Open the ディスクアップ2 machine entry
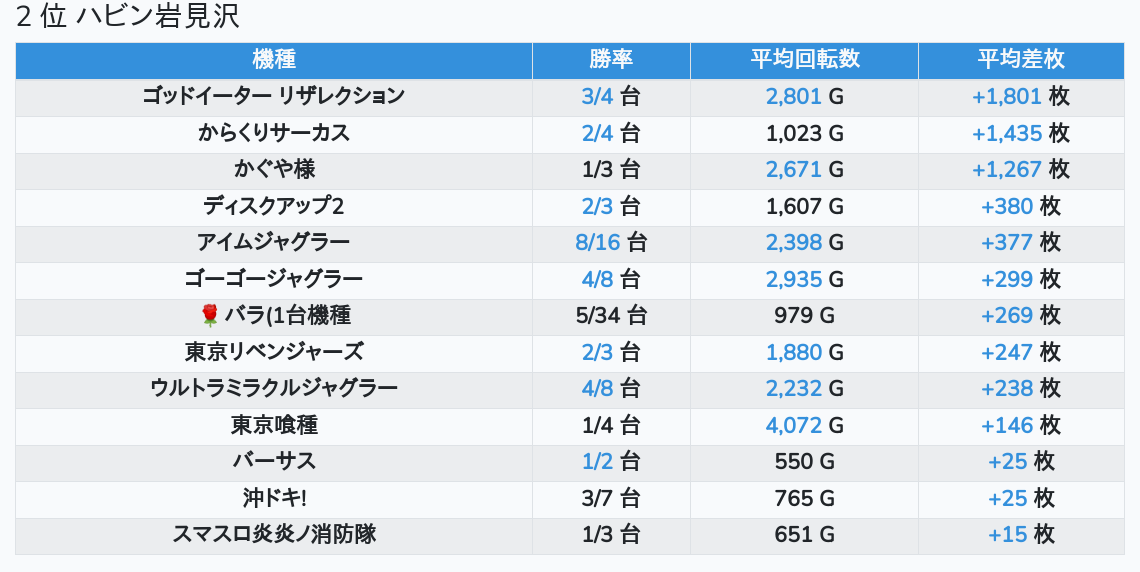Image resolution: width=1140 pixels, height=572 pixels. click(x=273, y=206)
